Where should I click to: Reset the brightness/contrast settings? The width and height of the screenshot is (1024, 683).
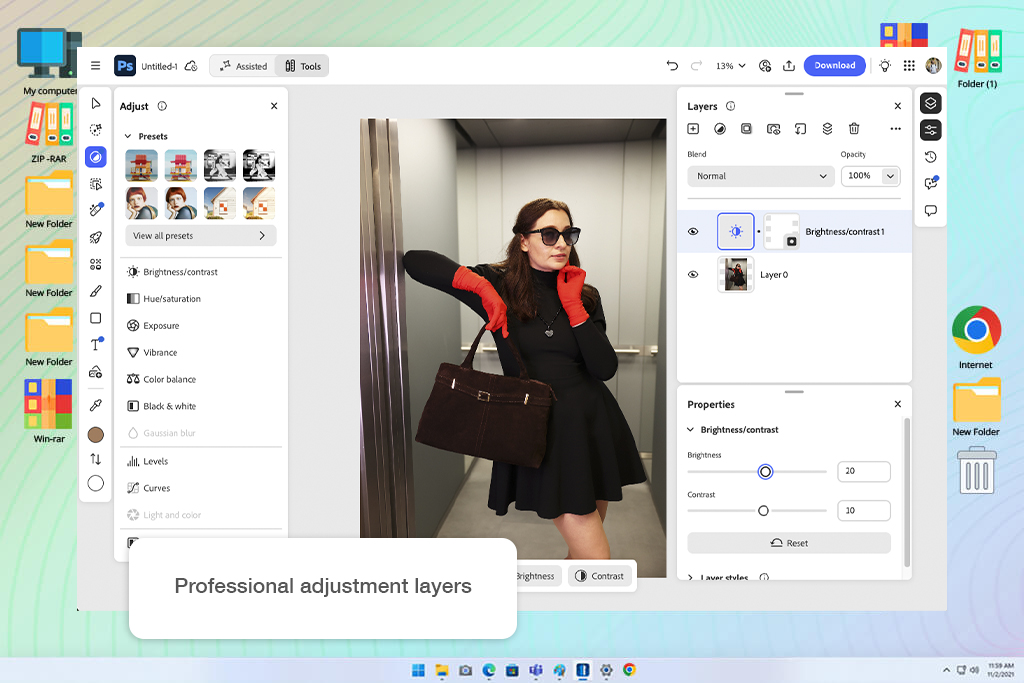[x=789, y=543]
